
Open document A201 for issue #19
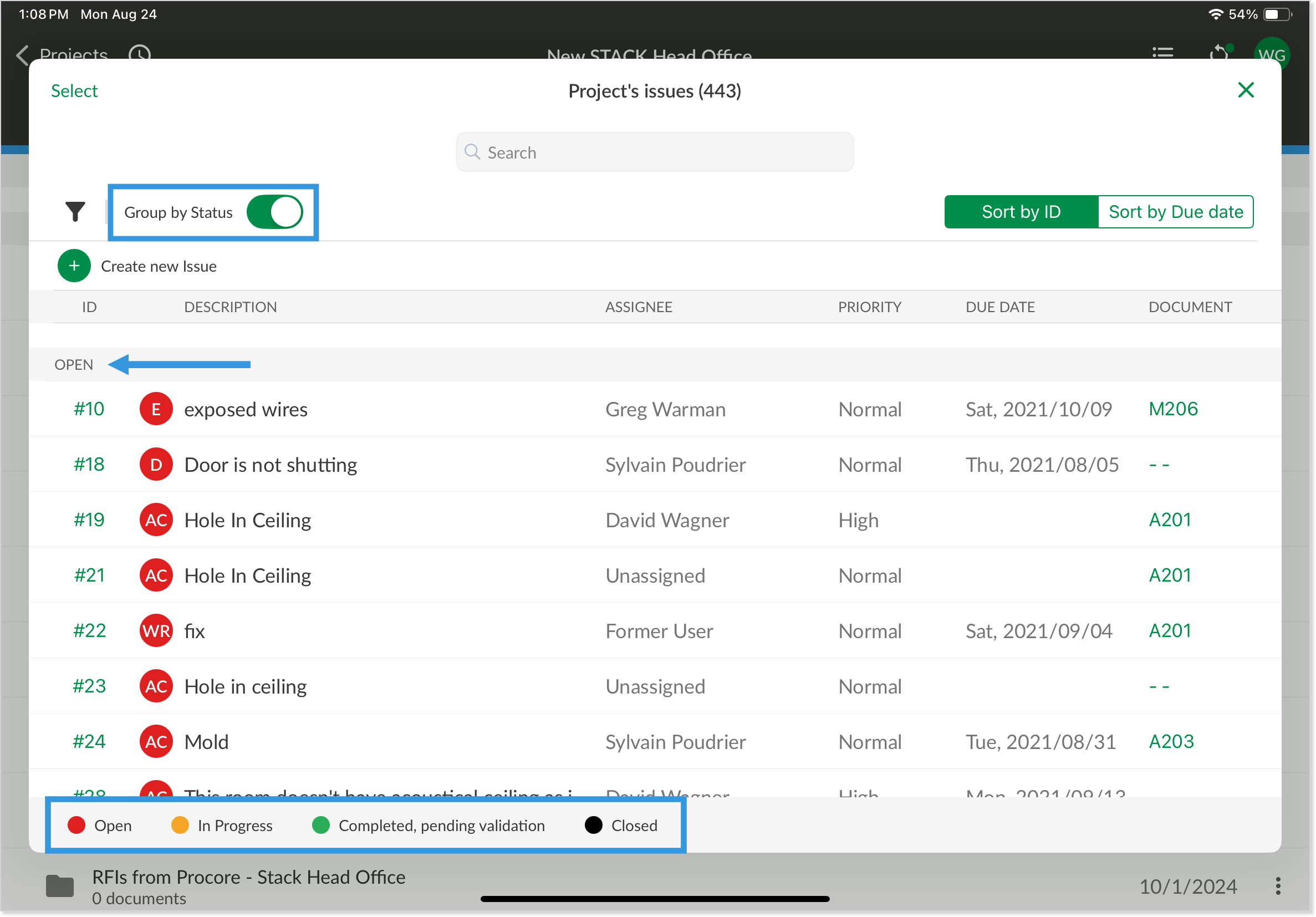1170,520
